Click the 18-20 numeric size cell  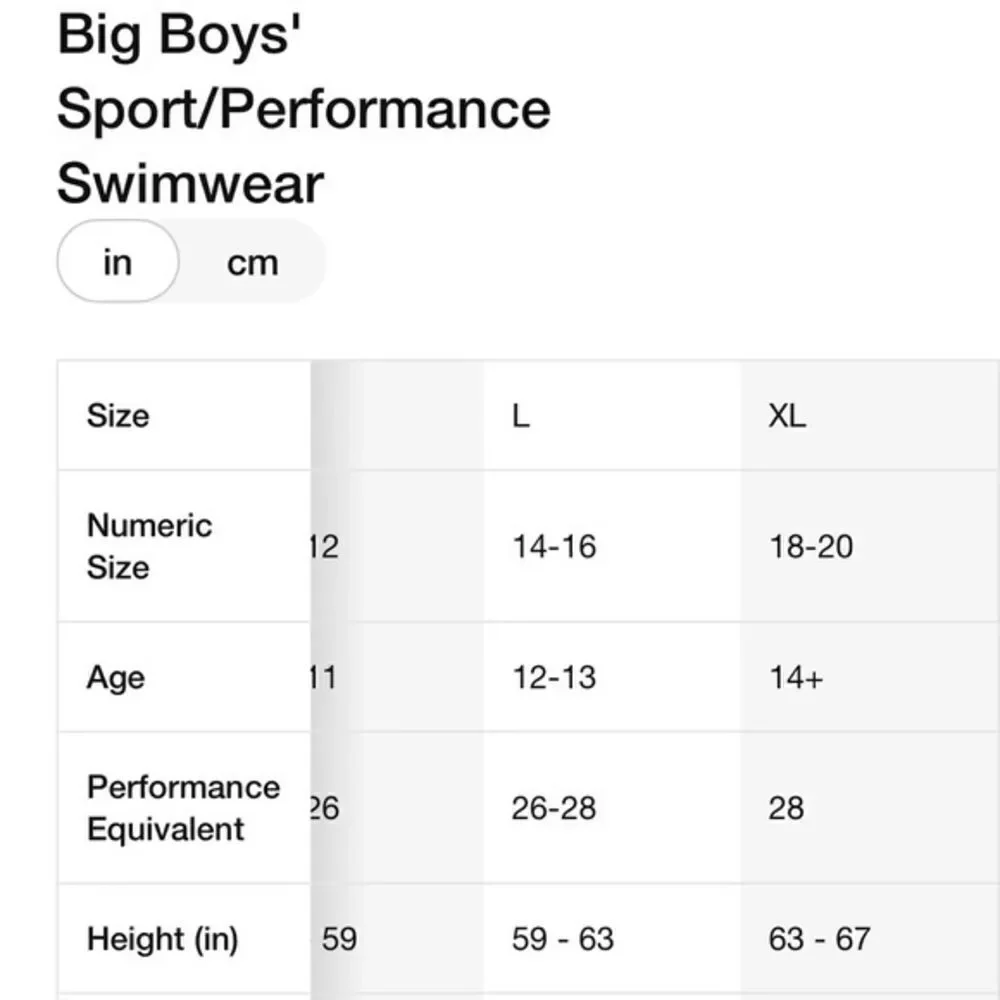pos(811,547)
